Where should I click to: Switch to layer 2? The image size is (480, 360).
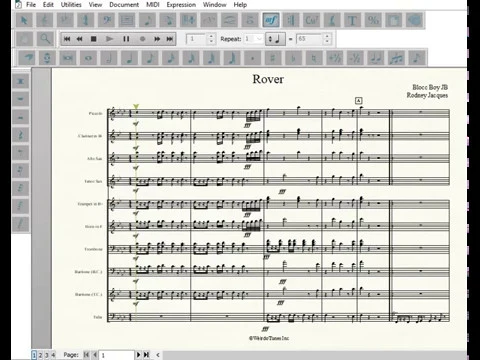coord(40,355)
